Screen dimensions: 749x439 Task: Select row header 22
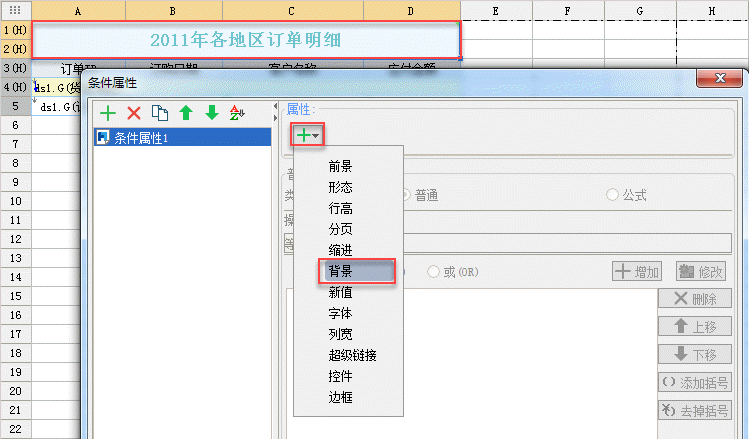(x=16, y=429)
